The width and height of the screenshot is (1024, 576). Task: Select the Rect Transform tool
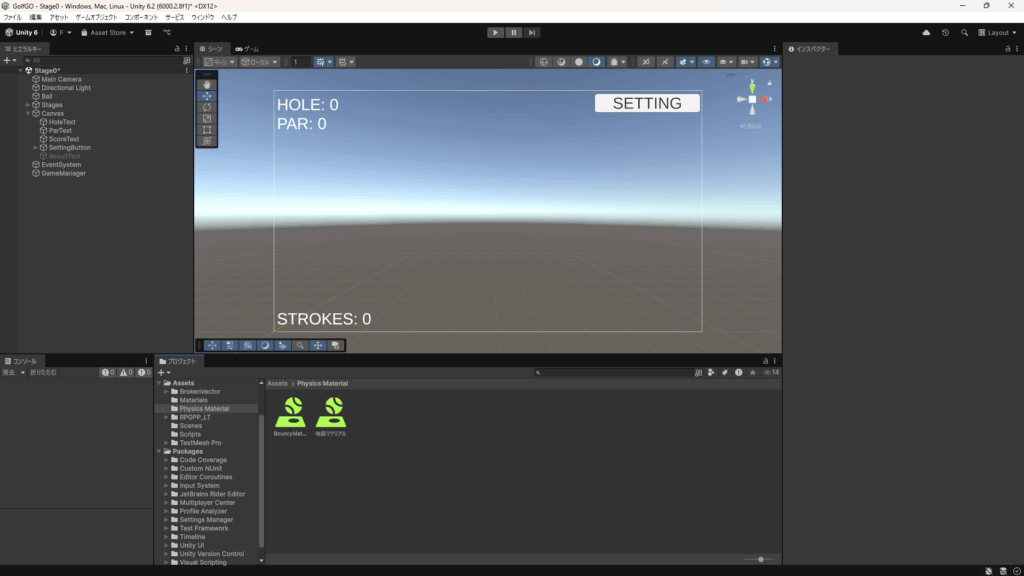click(x=207, y=130)
